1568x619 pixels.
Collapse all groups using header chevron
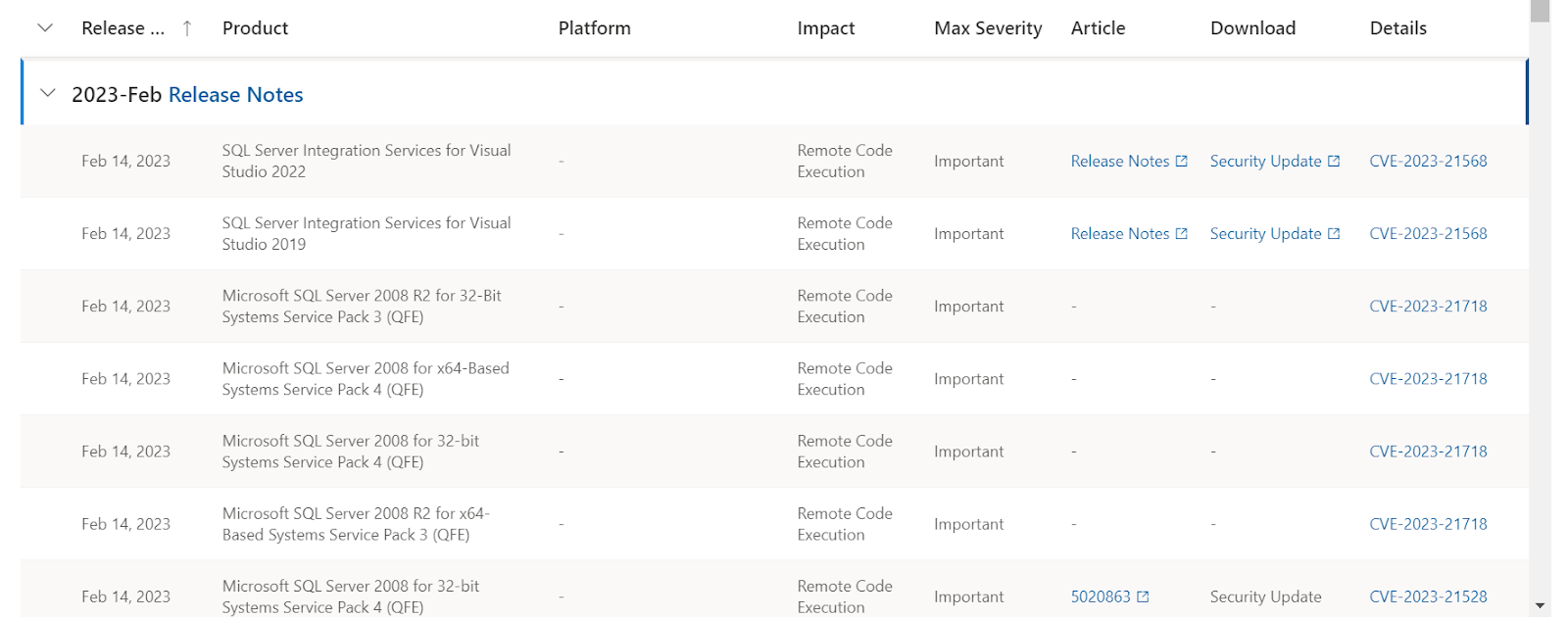tap(45, 28)
